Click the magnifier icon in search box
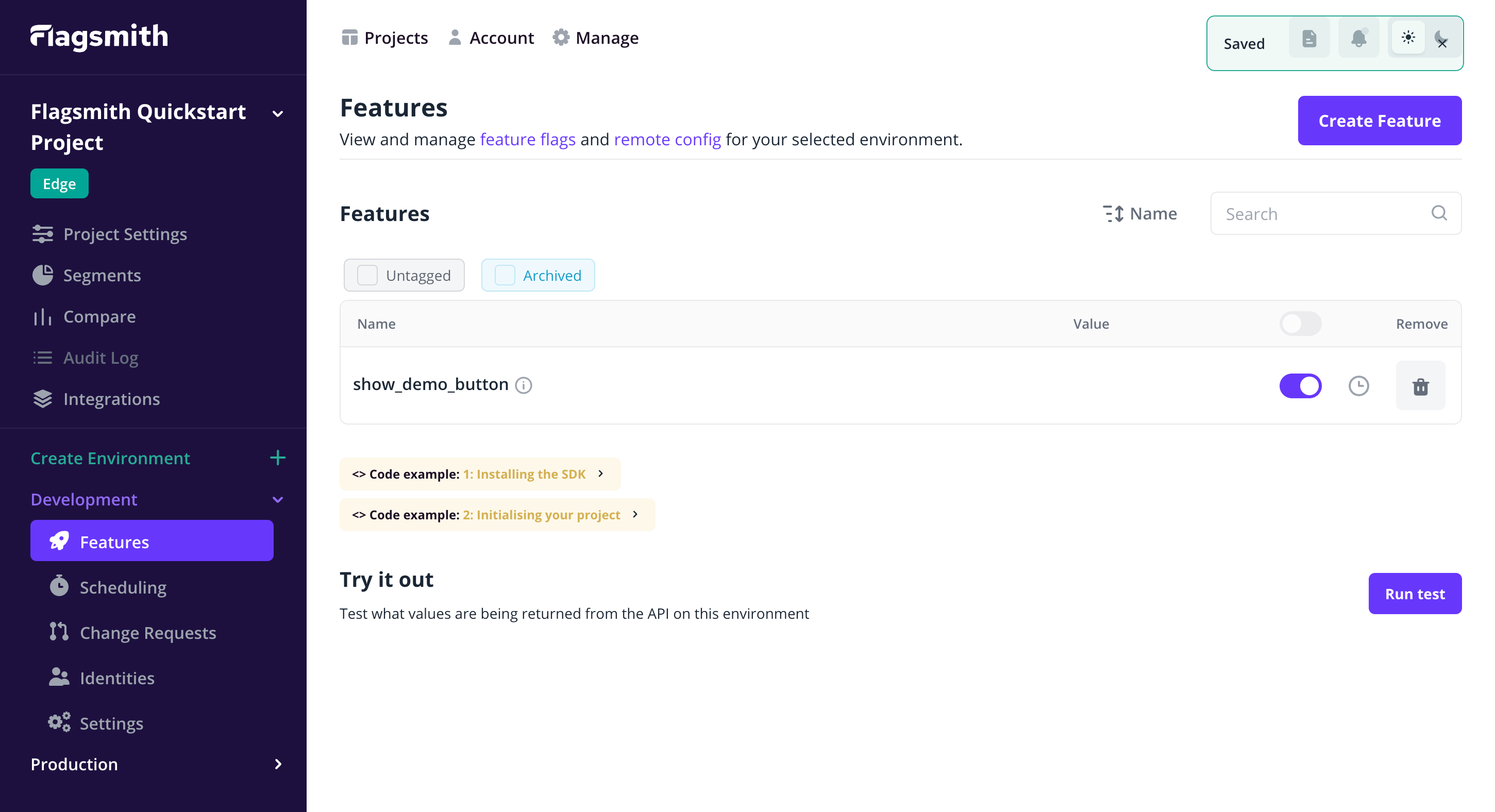Screen dimensions: 1495x812 tap(1439, 213)
